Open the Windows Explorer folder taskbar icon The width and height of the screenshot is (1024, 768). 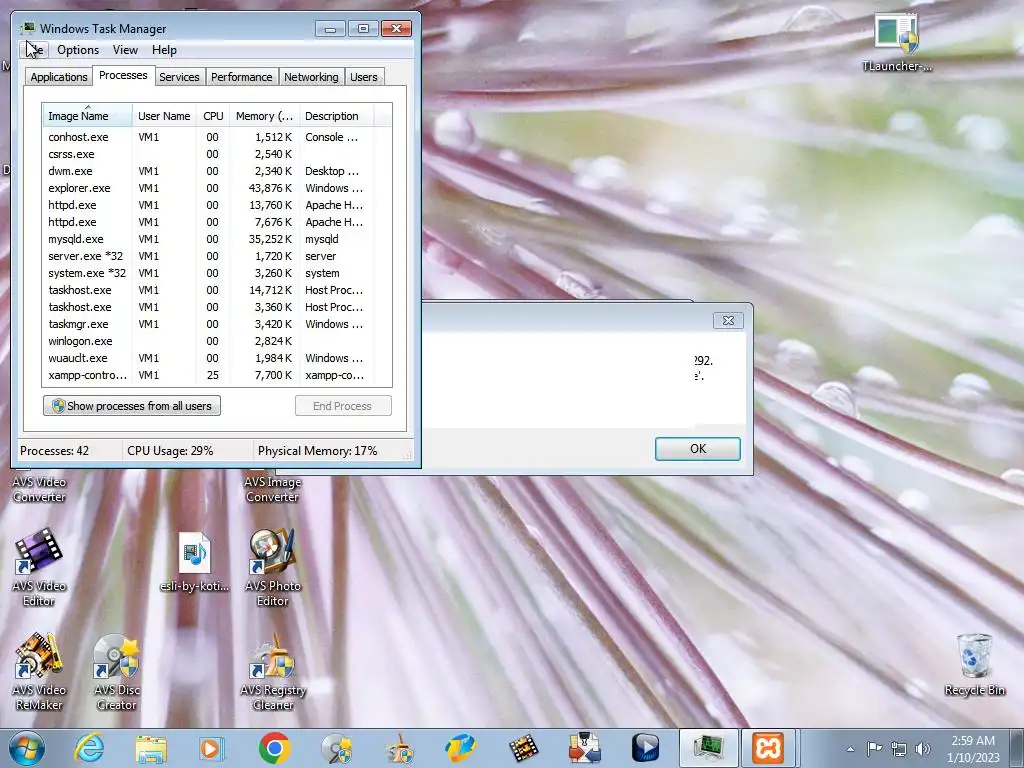click(151, 748)
